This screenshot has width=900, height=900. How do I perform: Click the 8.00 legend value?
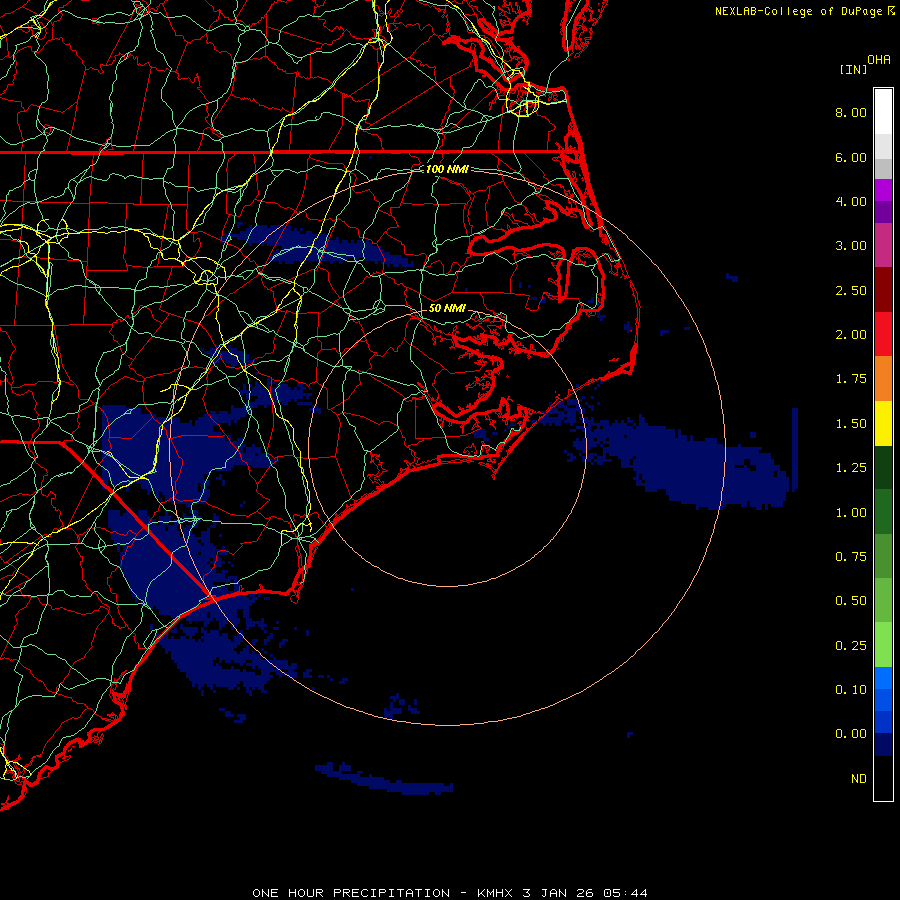[851, 112]
